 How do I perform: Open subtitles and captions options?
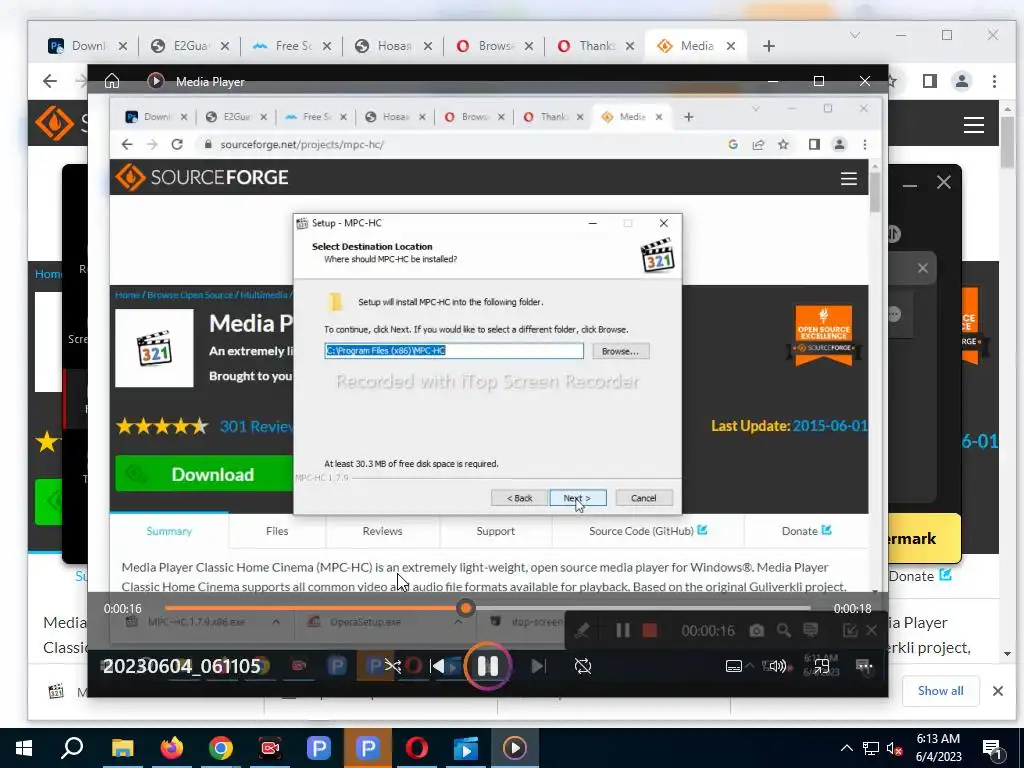[733, 666]
